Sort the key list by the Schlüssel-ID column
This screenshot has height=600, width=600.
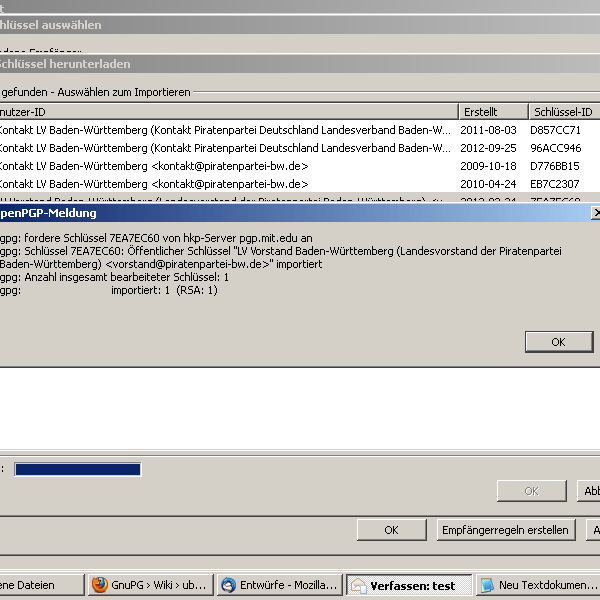point(564,112)
